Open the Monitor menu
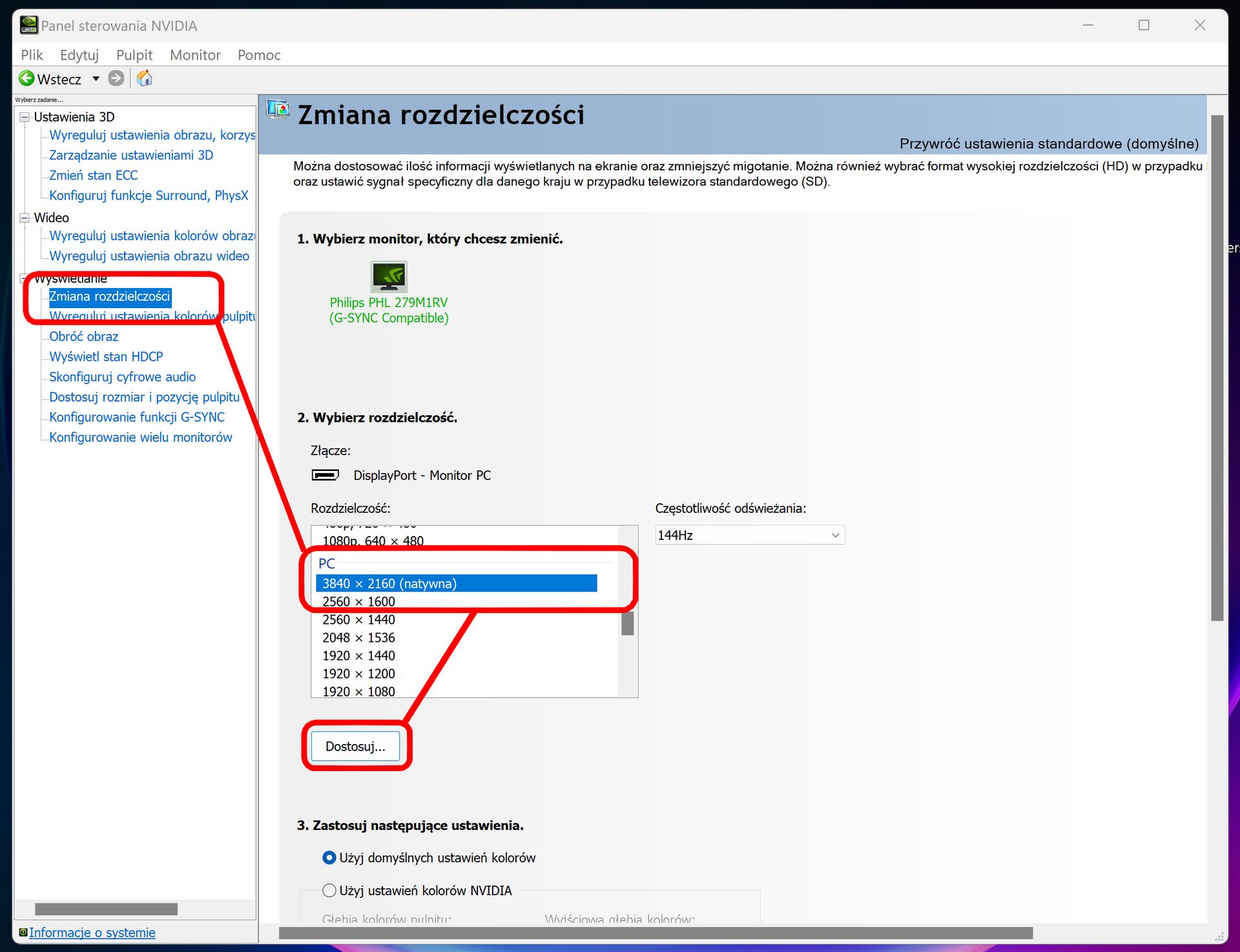Image resolution: width=1240 pixels, height=952 pixels. (x=195, y=55)
